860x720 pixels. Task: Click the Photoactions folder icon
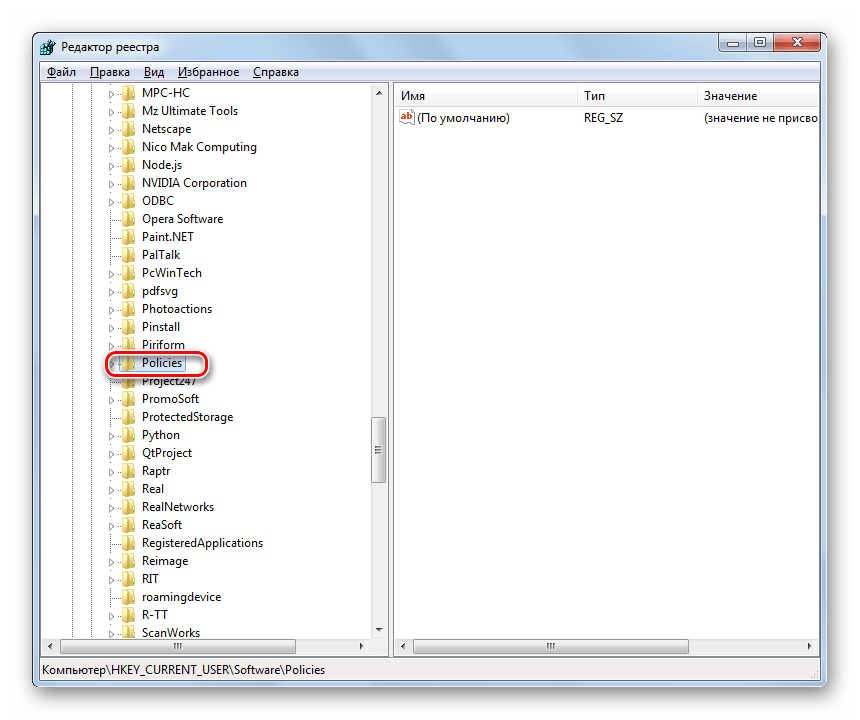pyautogui.click(x=129, y=309)
